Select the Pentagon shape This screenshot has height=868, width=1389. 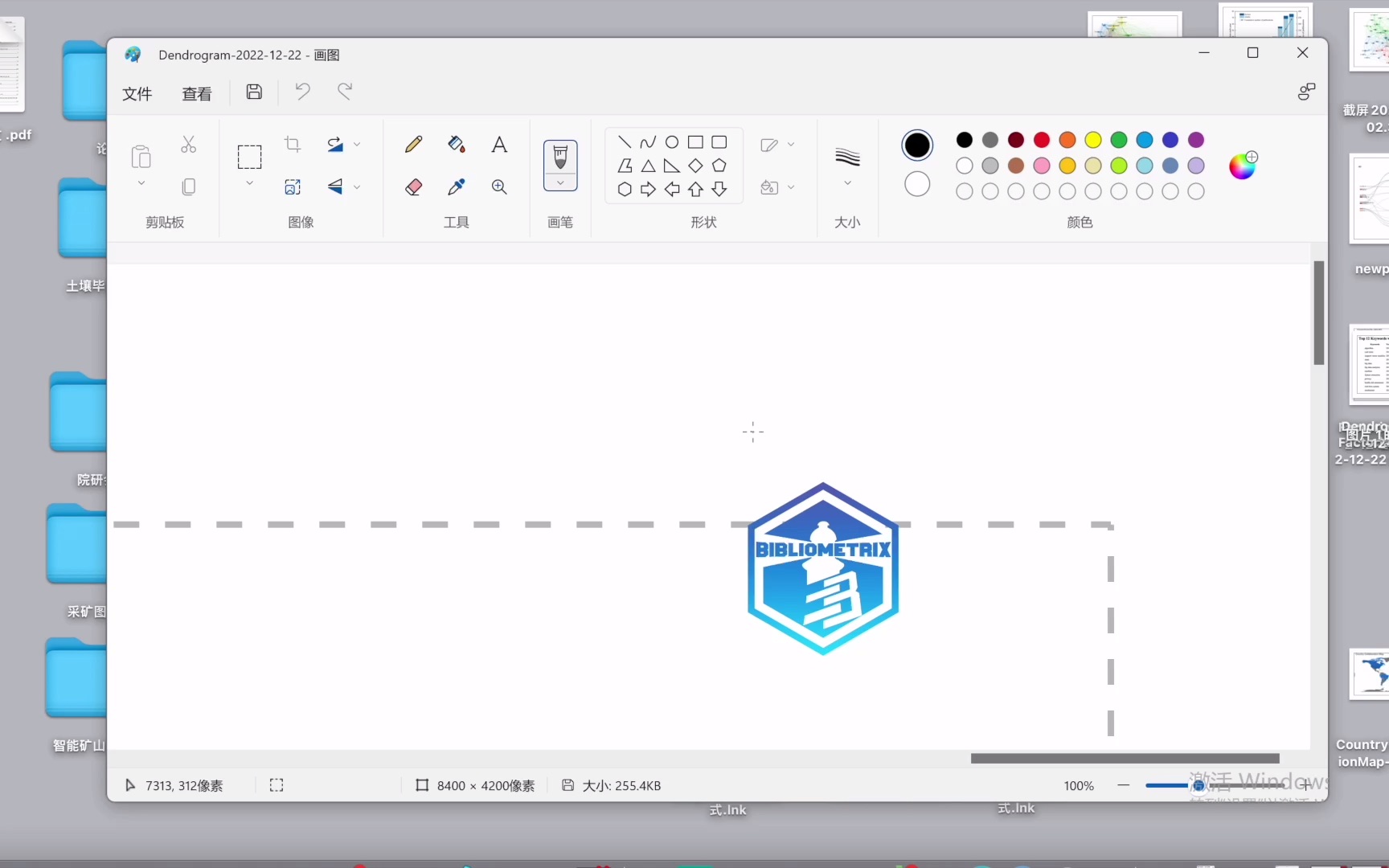pyautogui.click(x=719, y=166)
